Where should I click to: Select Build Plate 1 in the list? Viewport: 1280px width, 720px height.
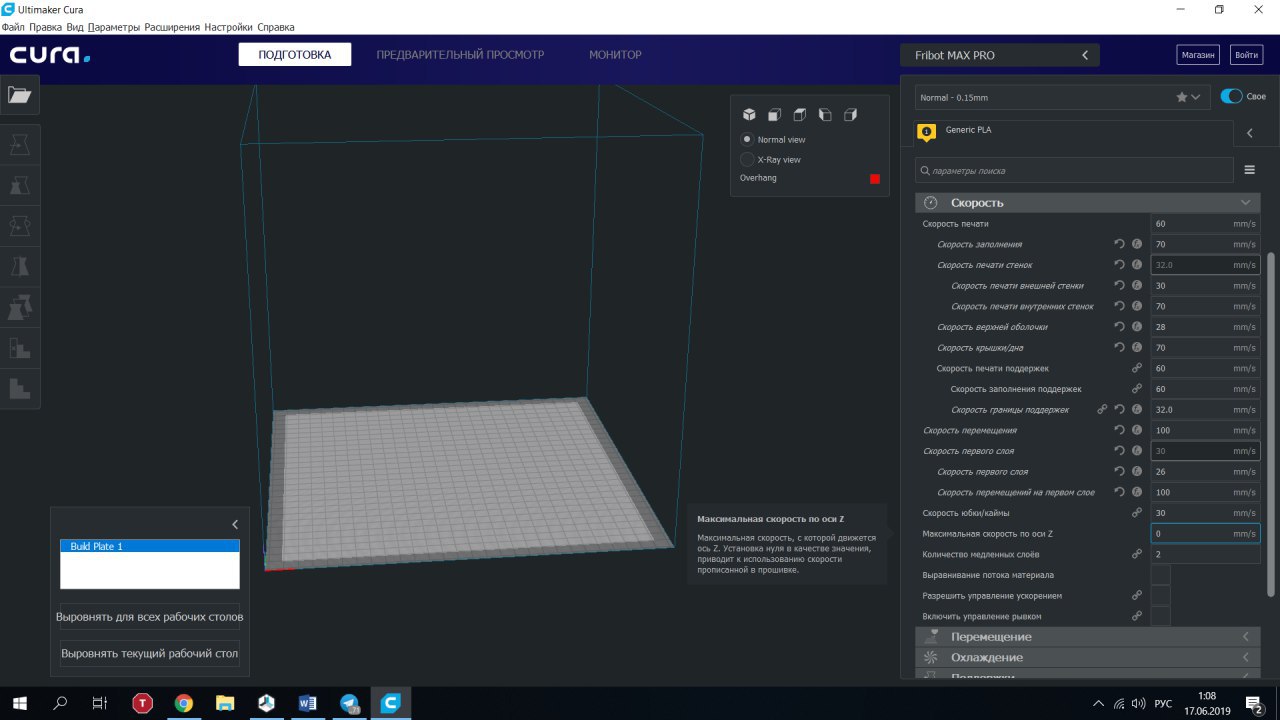[150, 546]
